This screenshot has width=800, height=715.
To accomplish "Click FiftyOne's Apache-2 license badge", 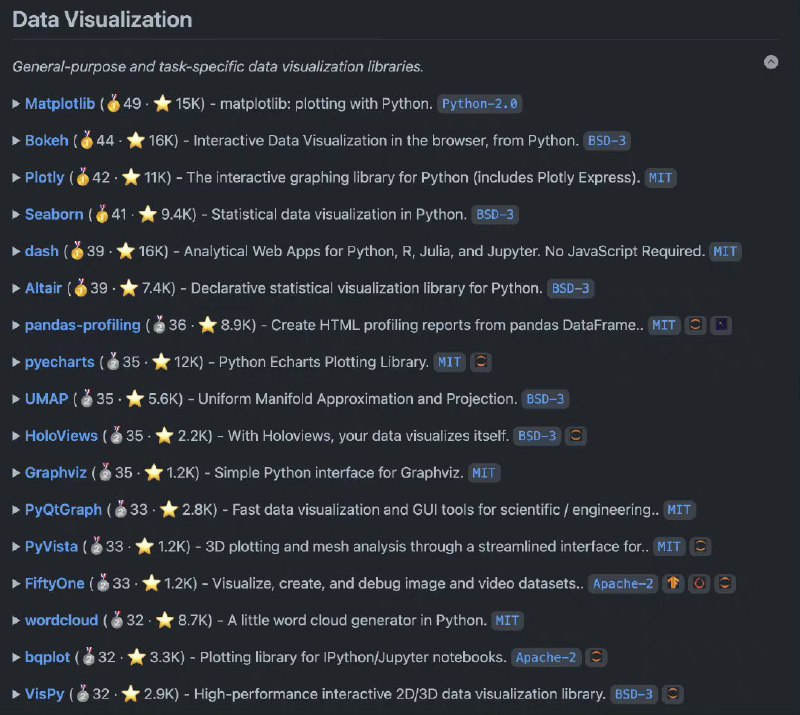I will [x=622, y=583].
